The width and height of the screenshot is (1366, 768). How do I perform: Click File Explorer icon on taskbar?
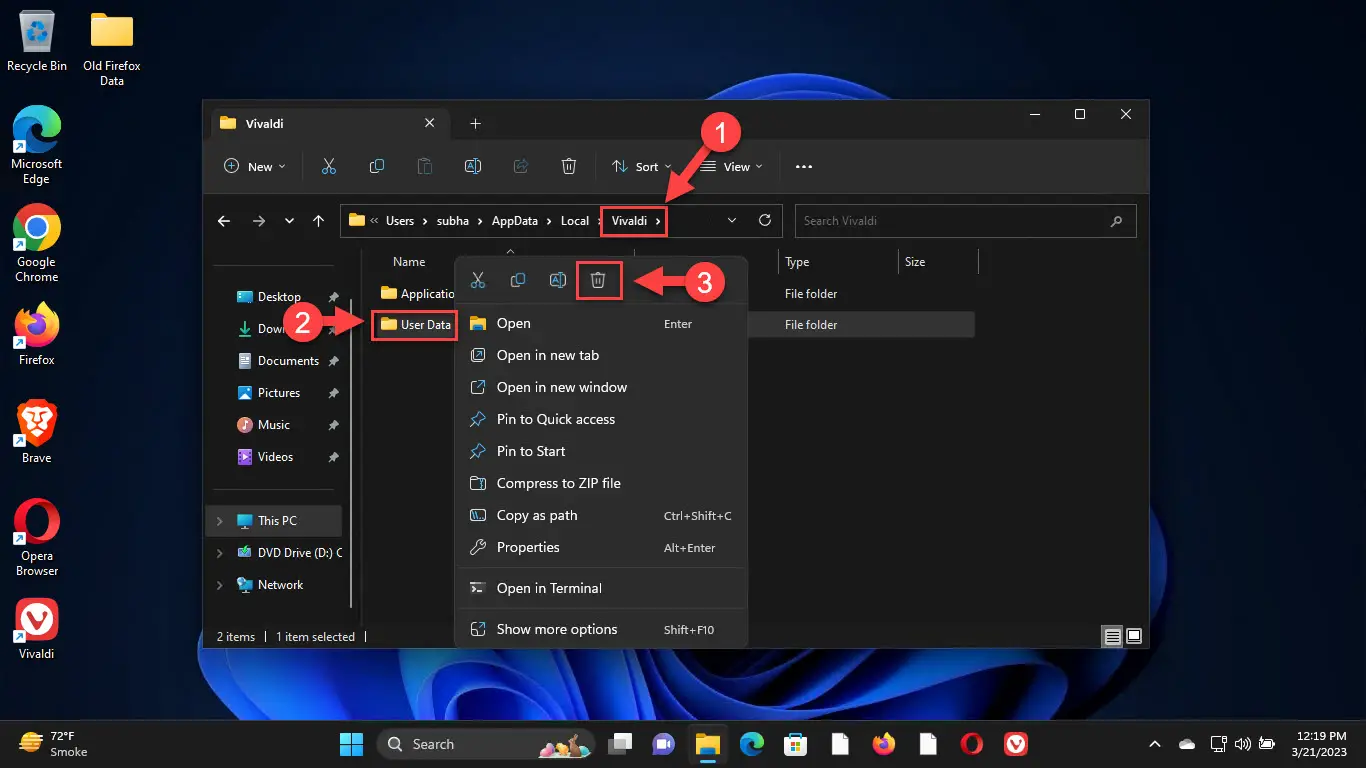708,744
